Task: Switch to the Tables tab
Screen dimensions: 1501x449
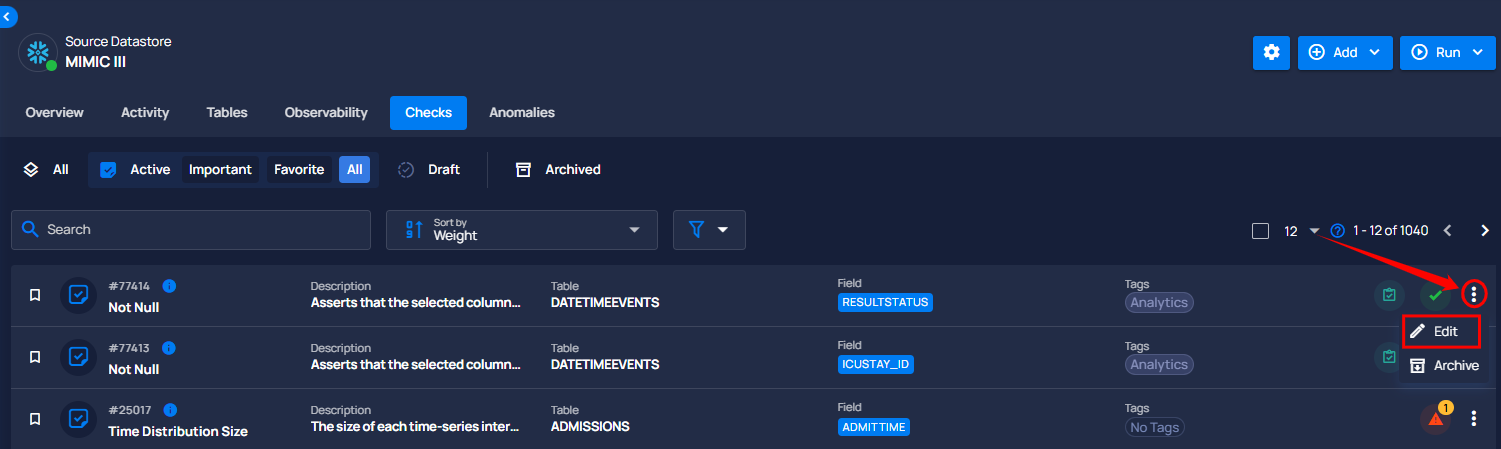Action: click(227, 113)
